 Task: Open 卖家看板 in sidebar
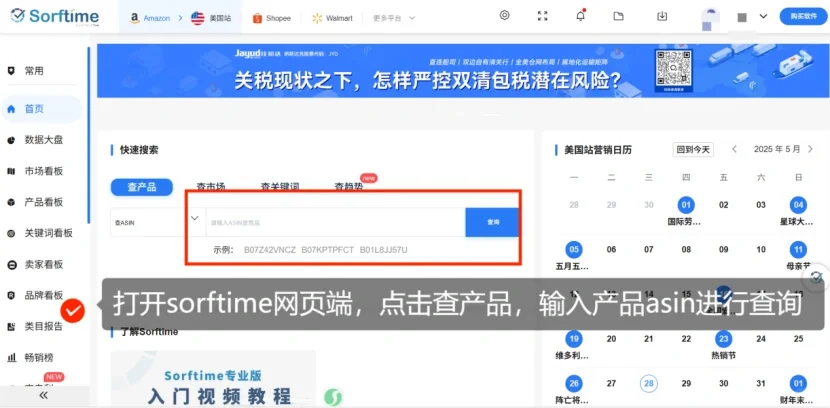coord(43,264)
